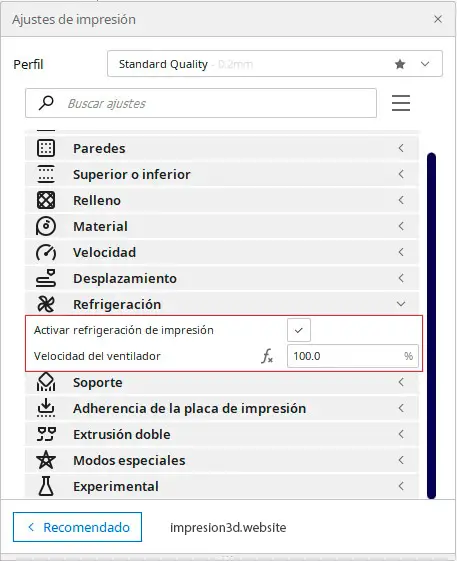Click the dark blue vertical scrollbar
Viewport: 457px width, 561px height.
click(x=432, y=326)
